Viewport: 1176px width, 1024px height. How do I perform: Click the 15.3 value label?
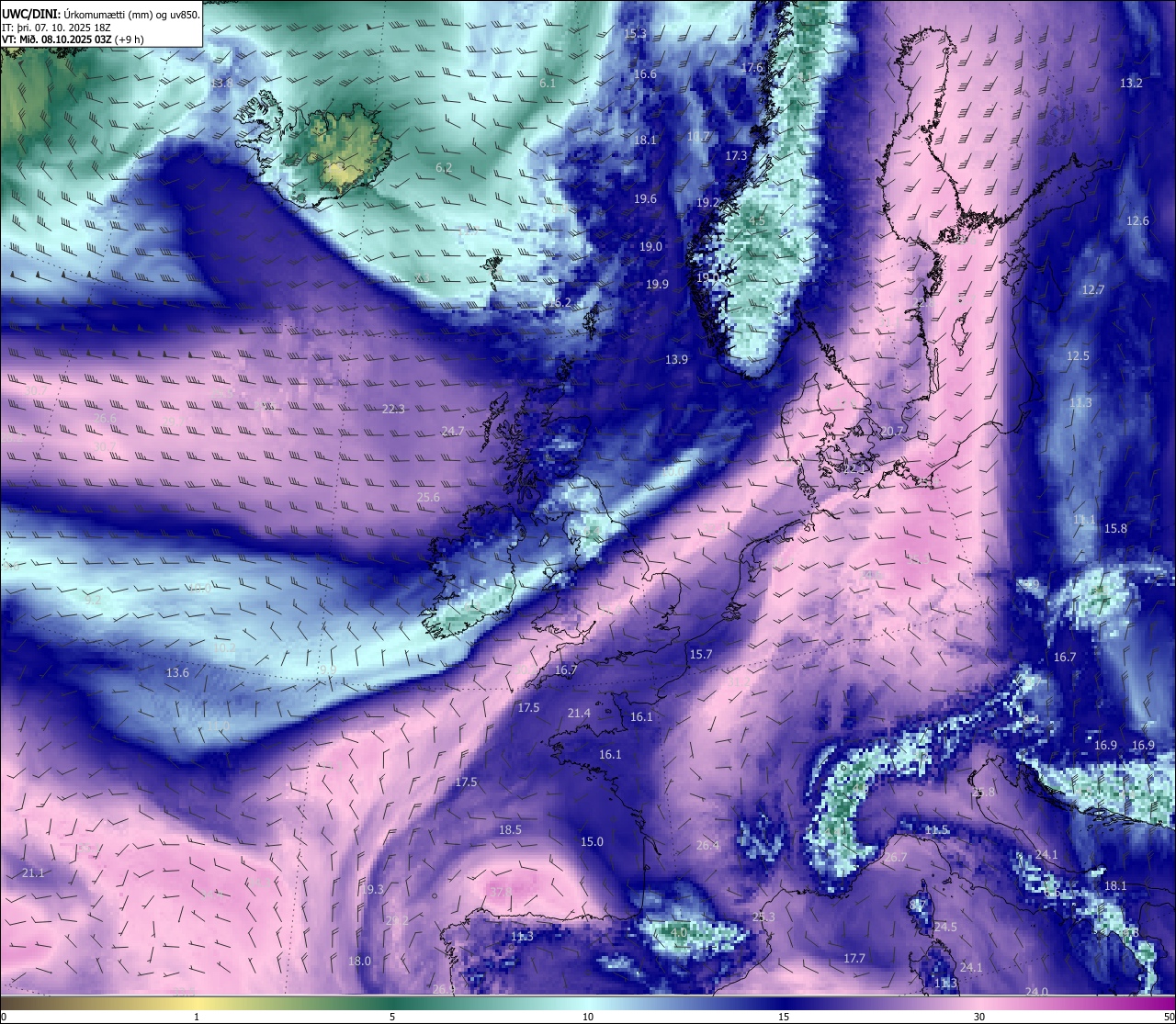point(635,34)
